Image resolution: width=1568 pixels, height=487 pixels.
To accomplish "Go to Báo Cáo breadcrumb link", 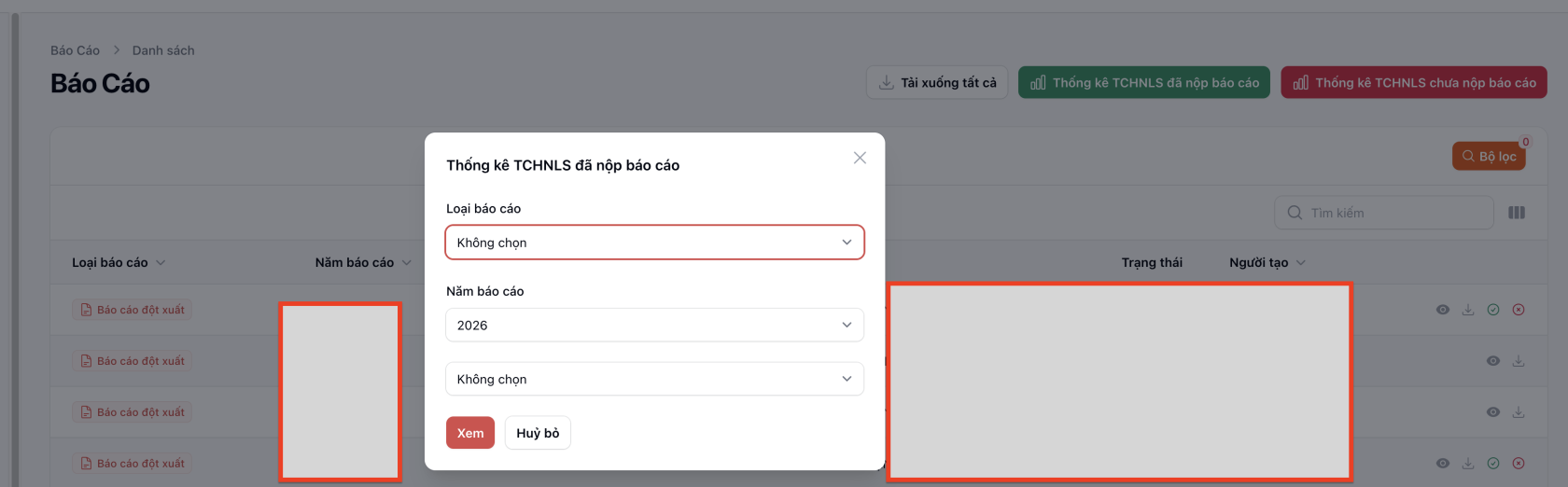I will point(75,50).
